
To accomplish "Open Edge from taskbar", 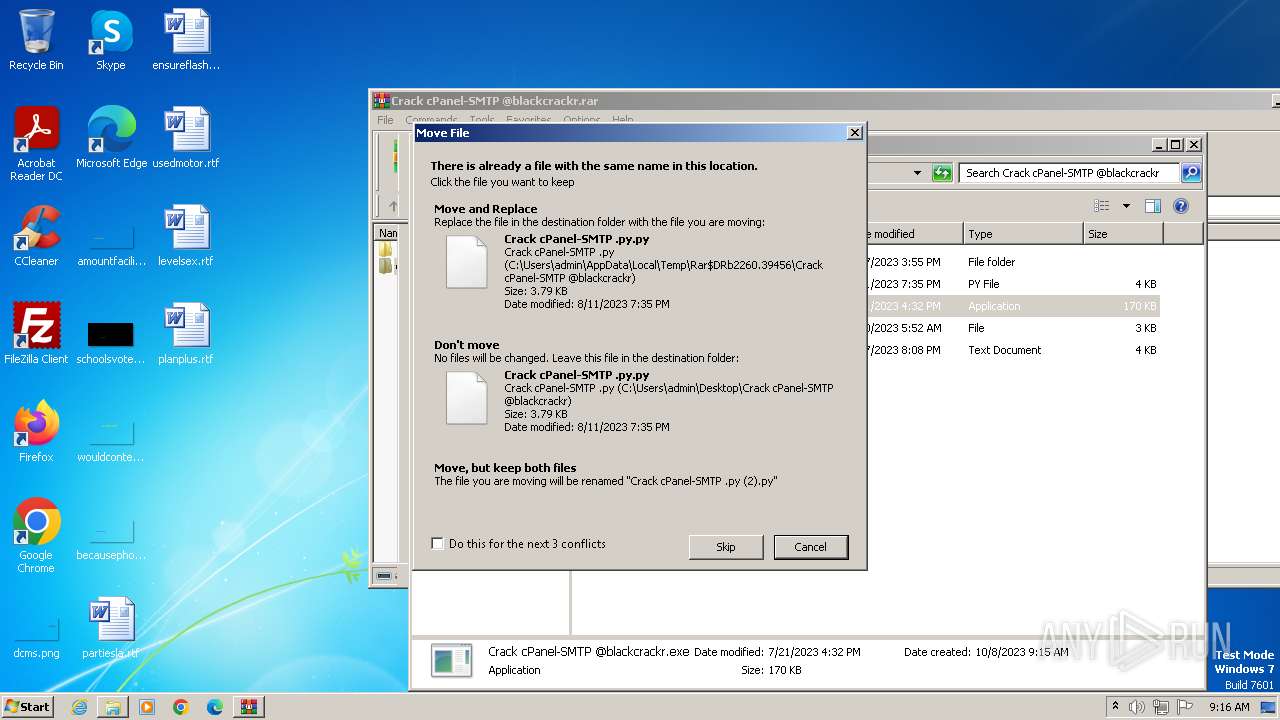I will pos(215,707).
